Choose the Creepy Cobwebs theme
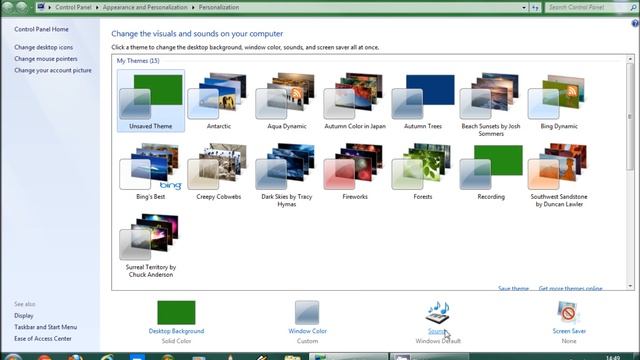The height and width of the screenshot is (360, 640). pos(218,171)
